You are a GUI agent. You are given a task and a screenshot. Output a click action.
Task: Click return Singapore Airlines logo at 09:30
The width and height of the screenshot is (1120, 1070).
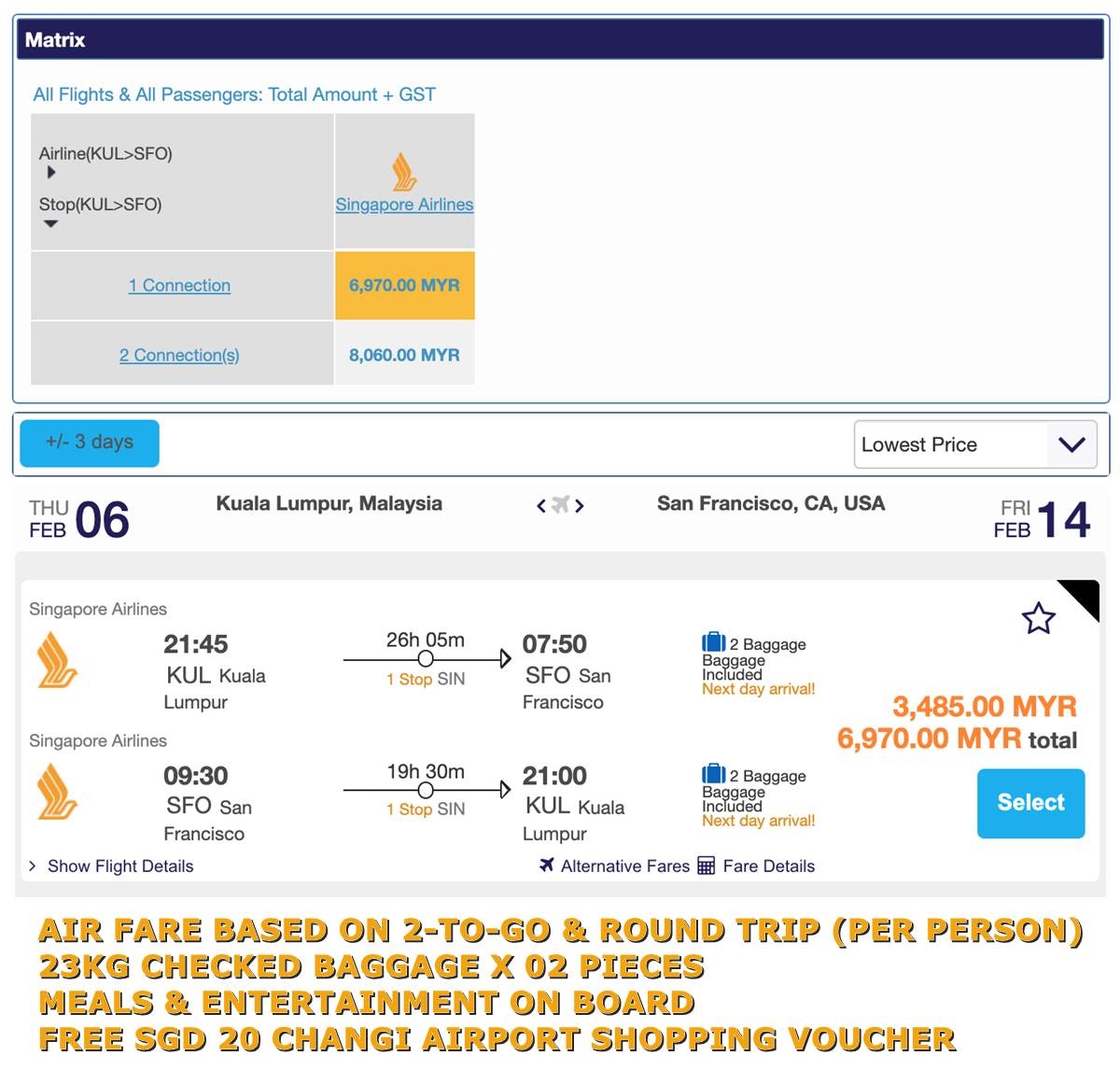57,791
